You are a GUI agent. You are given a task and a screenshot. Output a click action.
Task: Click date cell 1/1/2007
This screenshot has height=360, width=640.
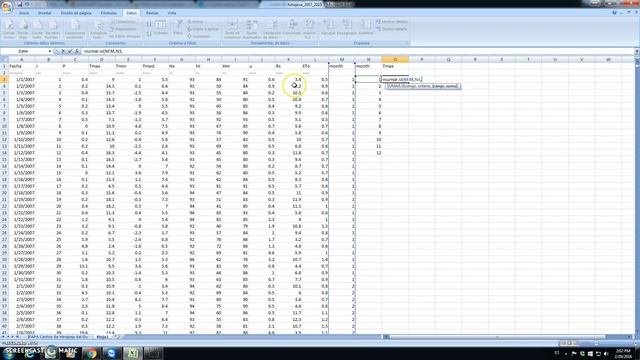[x=22, y=80]
